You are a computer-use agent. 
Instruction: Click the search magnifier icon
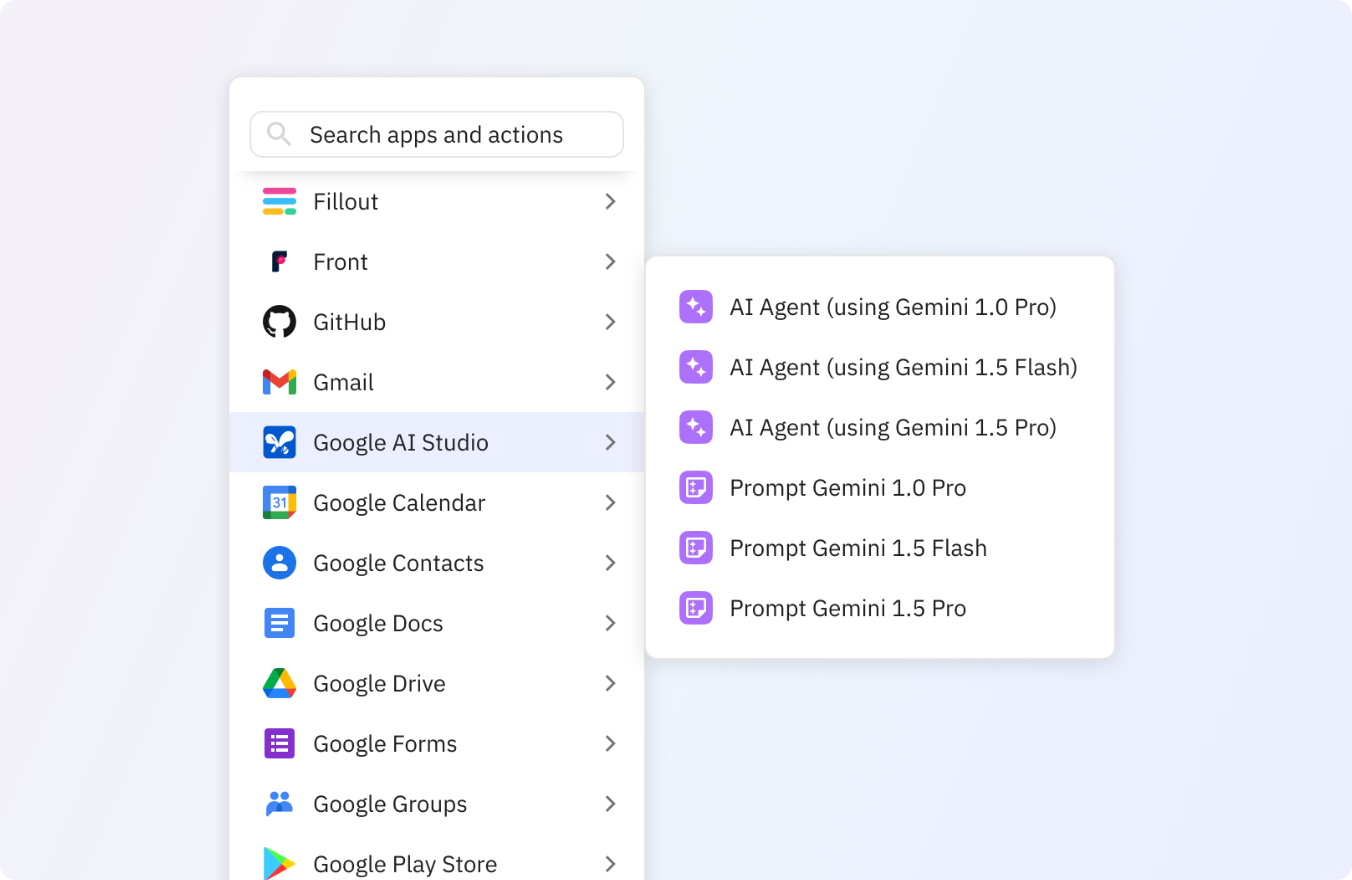(x=279, y=134)
